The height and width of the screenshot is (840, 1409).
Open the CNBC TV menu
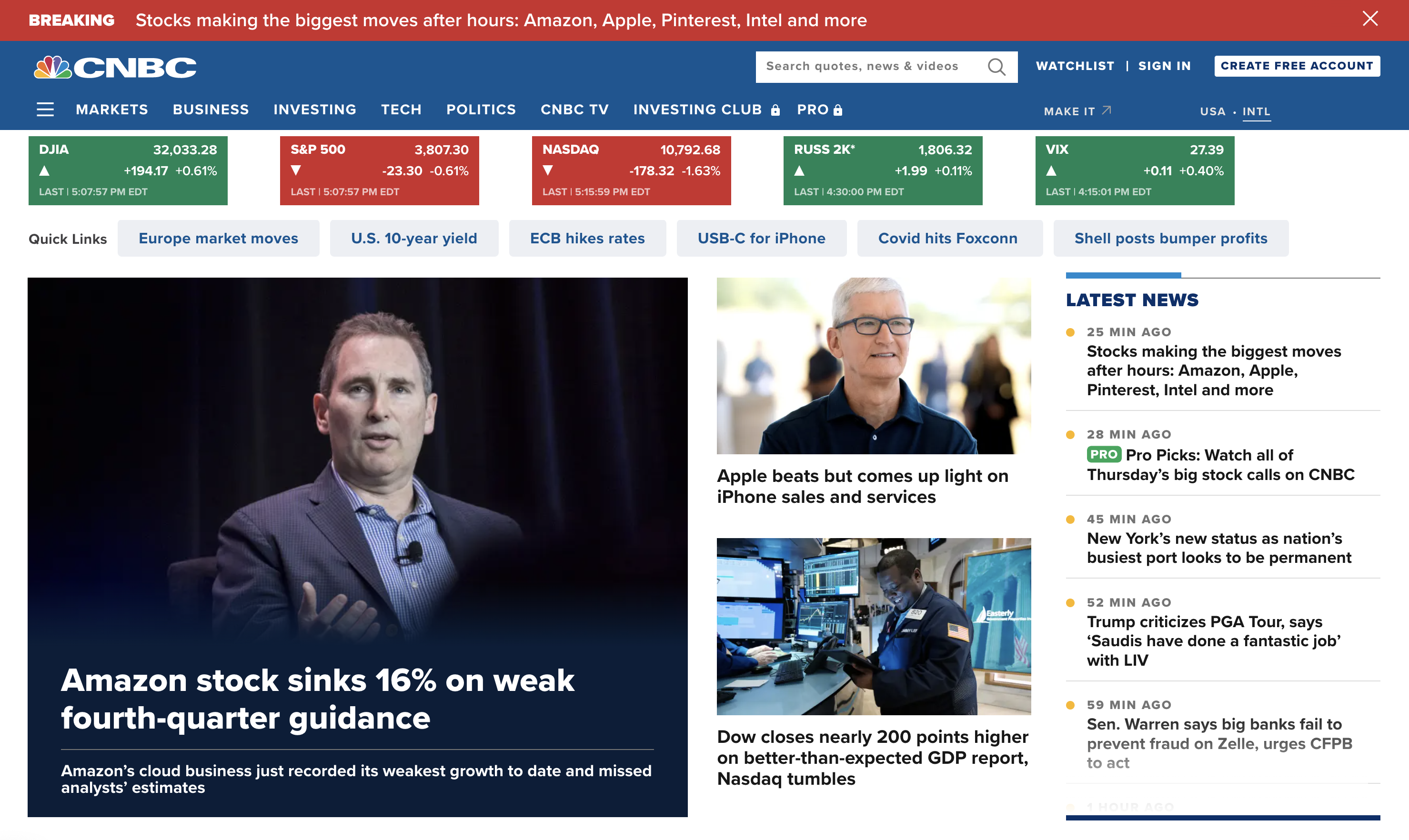click(x=574, y=109)
